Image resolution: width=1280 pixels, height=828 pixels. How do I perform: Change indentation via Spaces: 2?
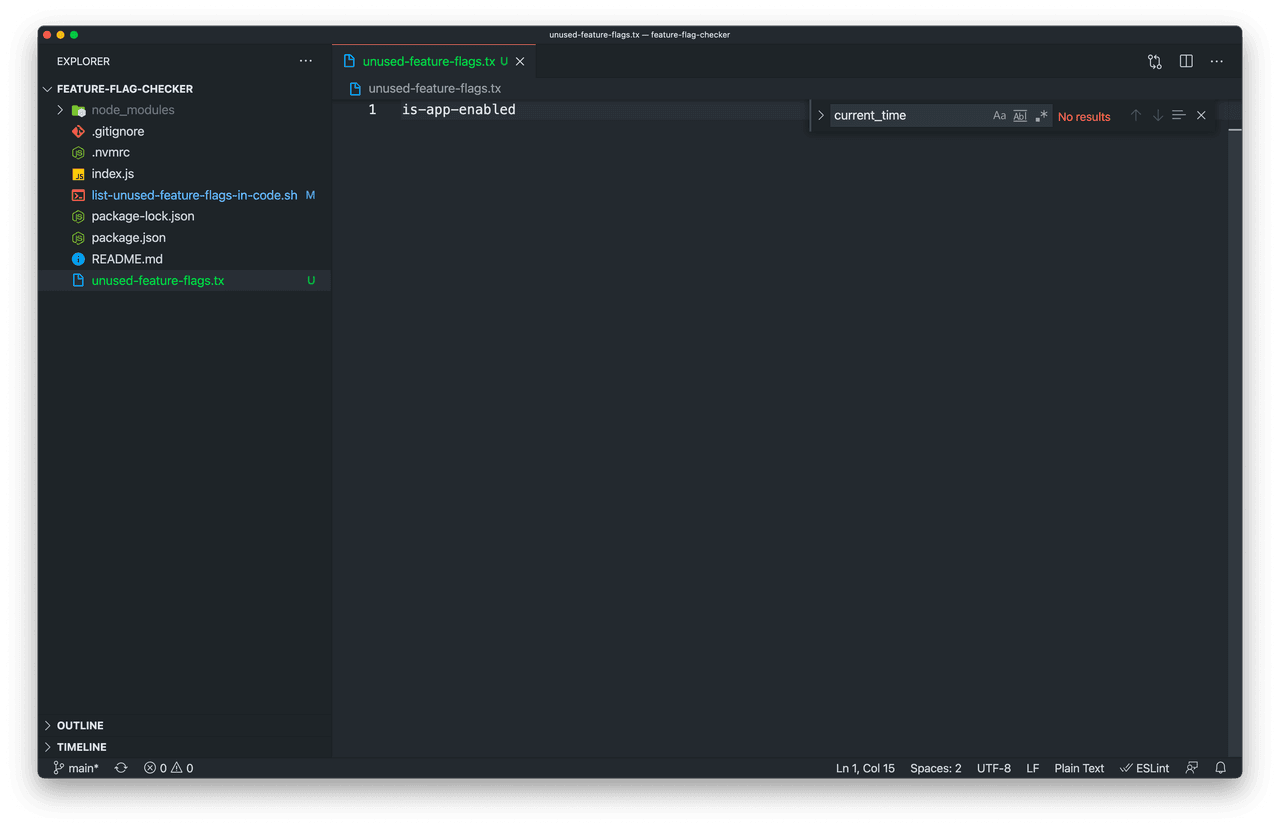[x=936, y=768]
